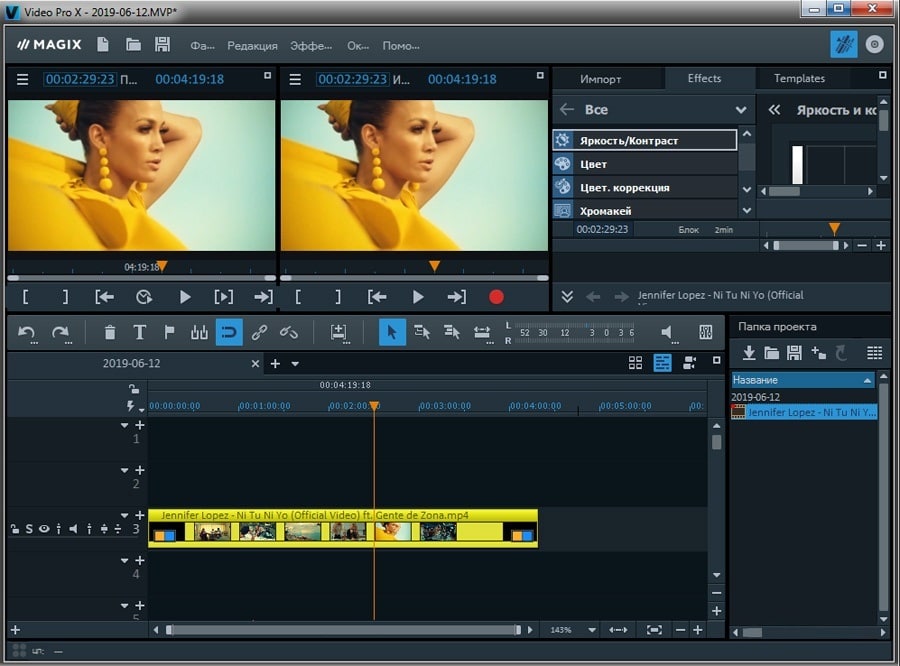The height and width of the screenshot is (666, 900).
Task: Click the horizontal timeline scrollbar
Action: [343, 630]
